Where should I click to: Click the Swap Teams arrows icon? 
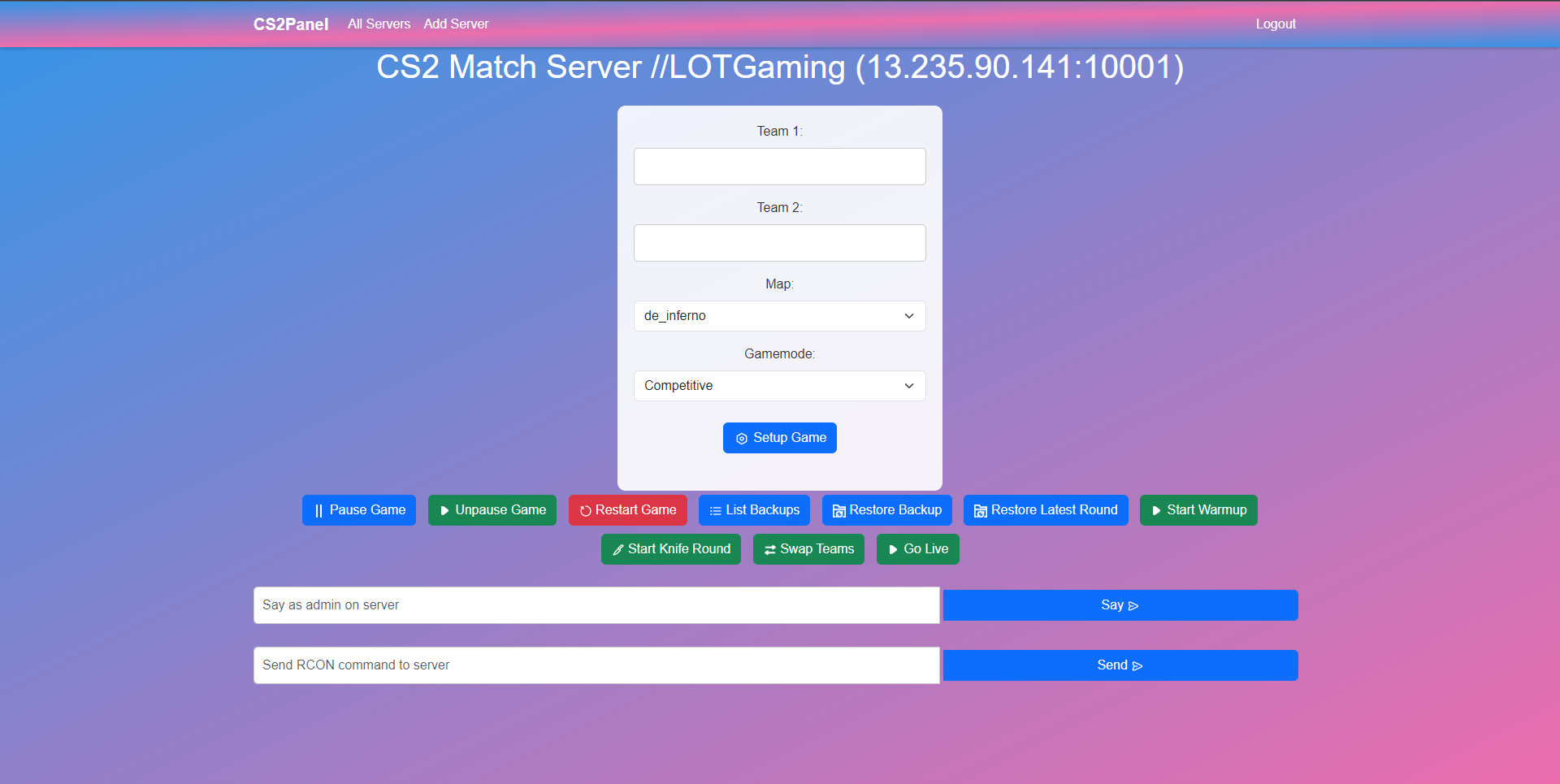pyautogui.click(x=769, y=550)
